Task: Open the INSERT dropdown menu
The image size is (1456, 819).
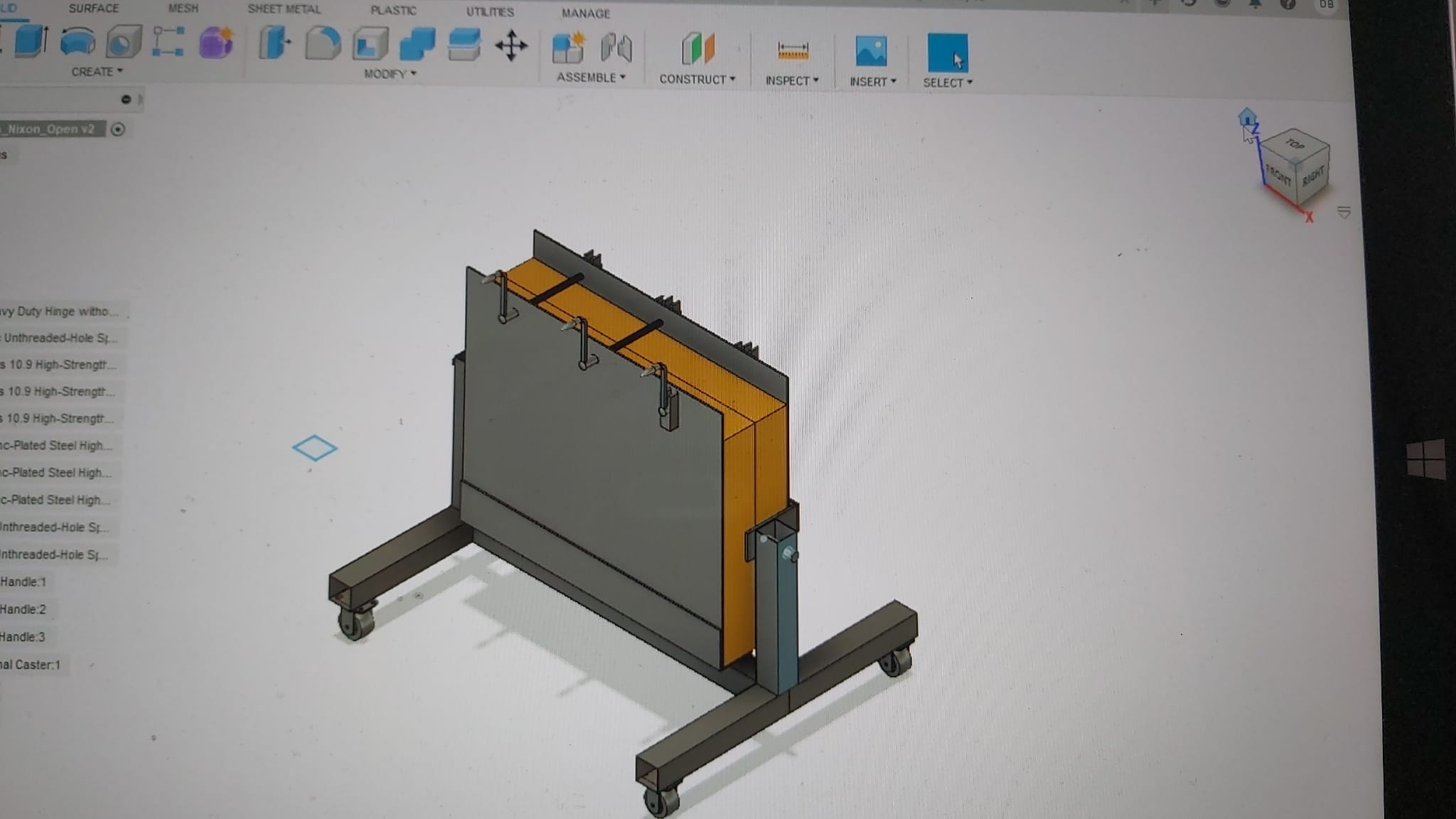Action: pos(872,82)
